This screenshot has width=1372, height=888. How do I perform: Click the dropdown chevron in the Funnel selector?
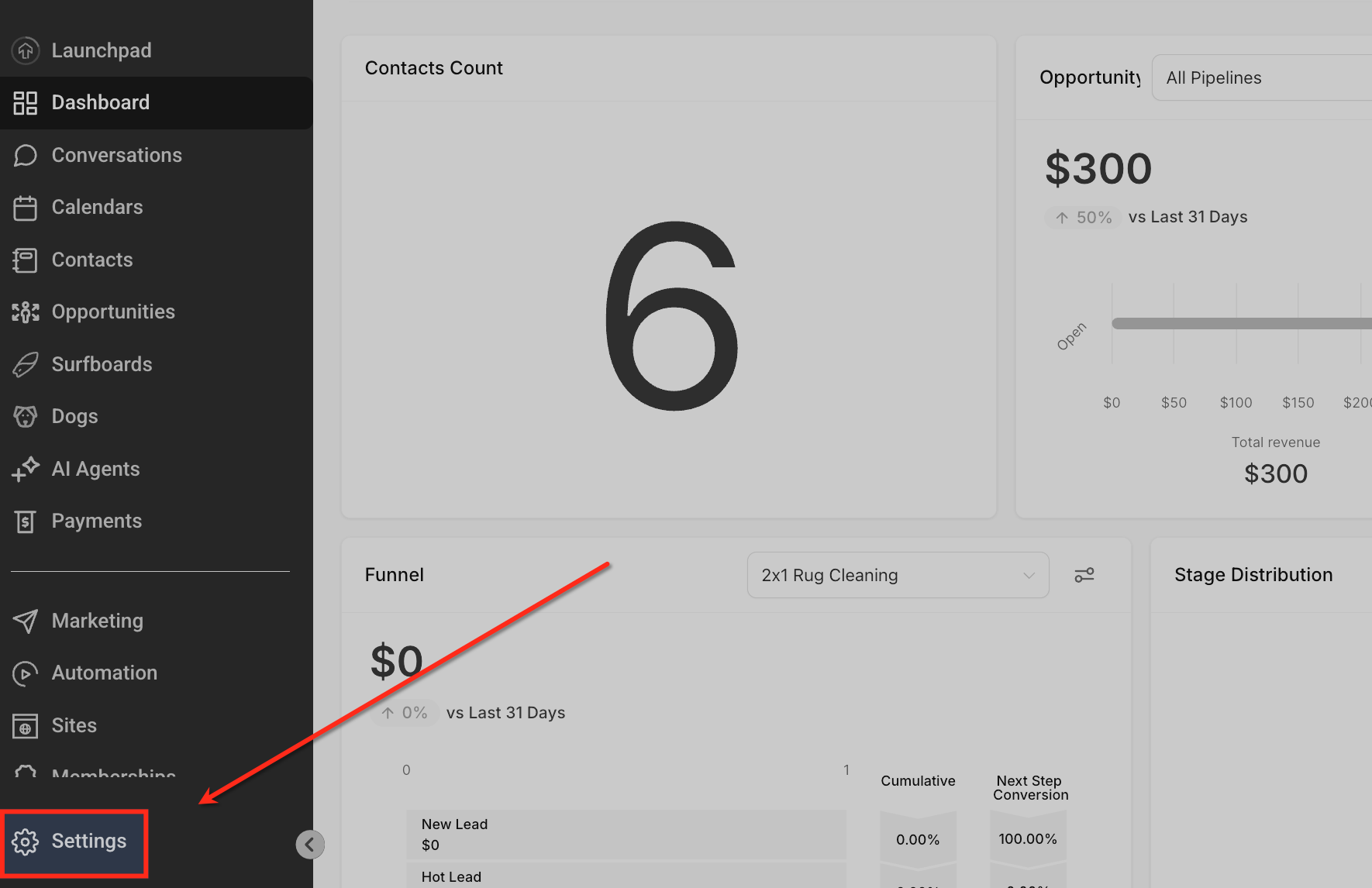1029,576
